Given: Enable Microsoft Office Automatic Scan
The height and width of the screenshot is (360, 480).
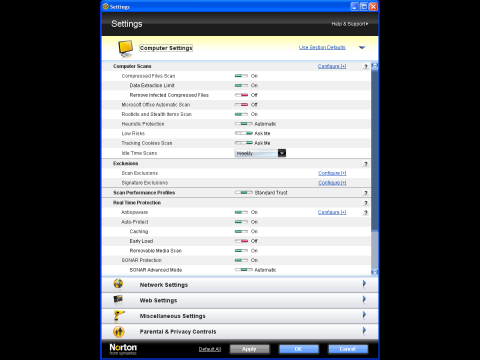Looking at the screenshot, I should click(x=241, y=105).
